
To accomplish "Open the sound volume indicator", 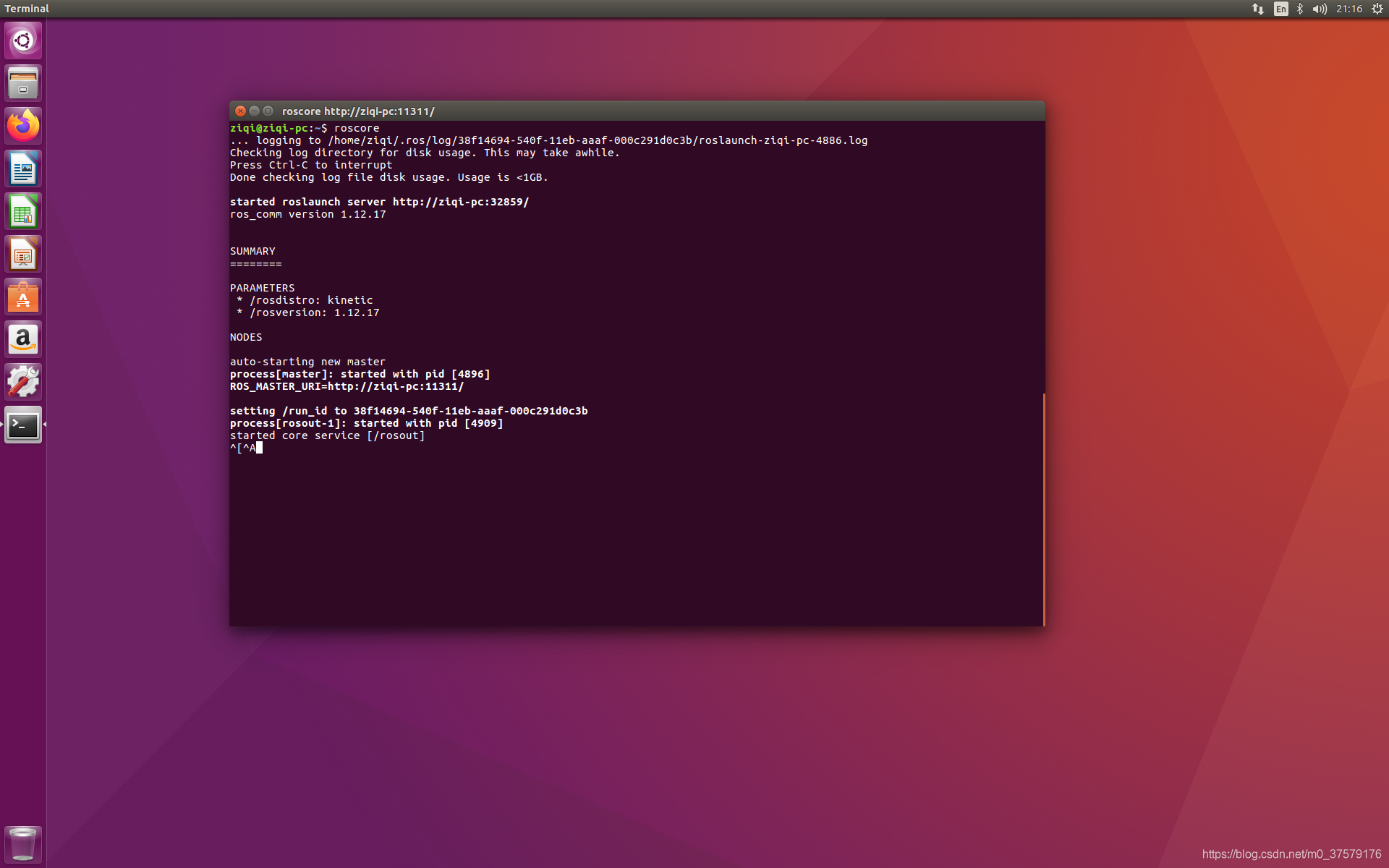I will [x=1320, y=9].
